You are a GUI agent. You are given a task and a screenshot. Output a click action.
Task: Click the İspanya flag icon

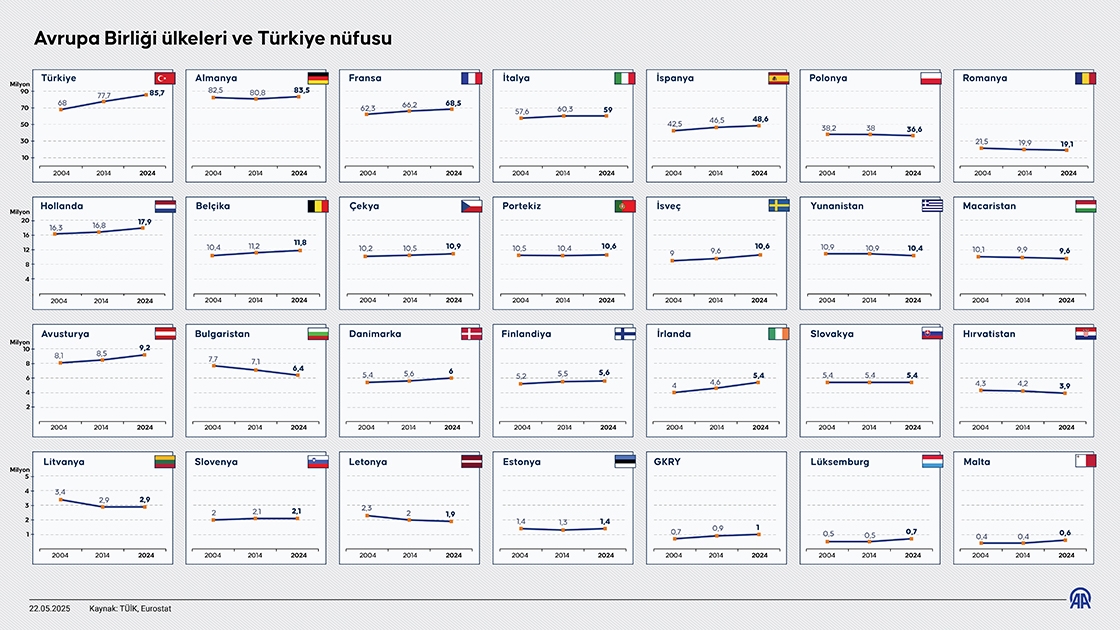[x=778, y=78]
